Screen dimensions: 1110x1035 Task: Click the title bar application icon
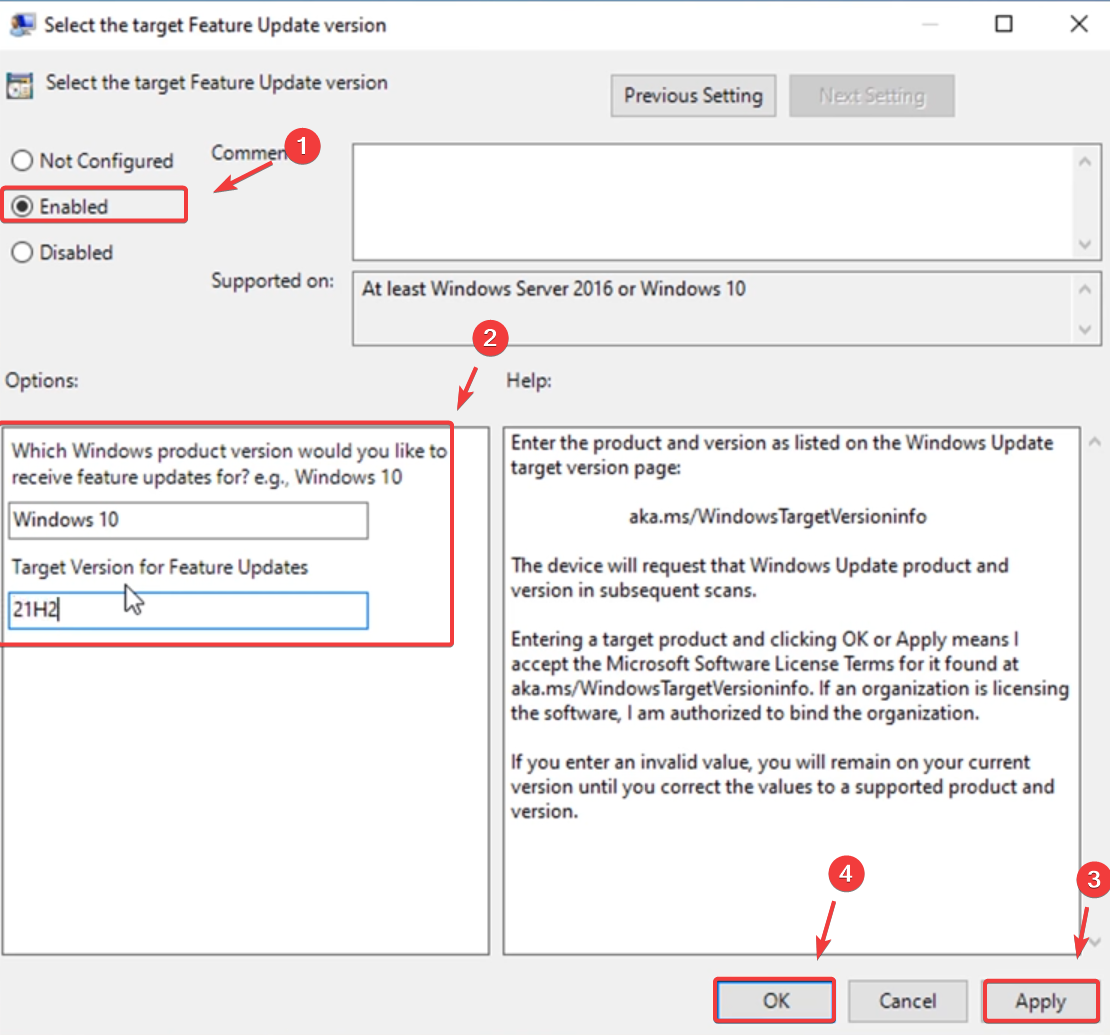point(22,25)
